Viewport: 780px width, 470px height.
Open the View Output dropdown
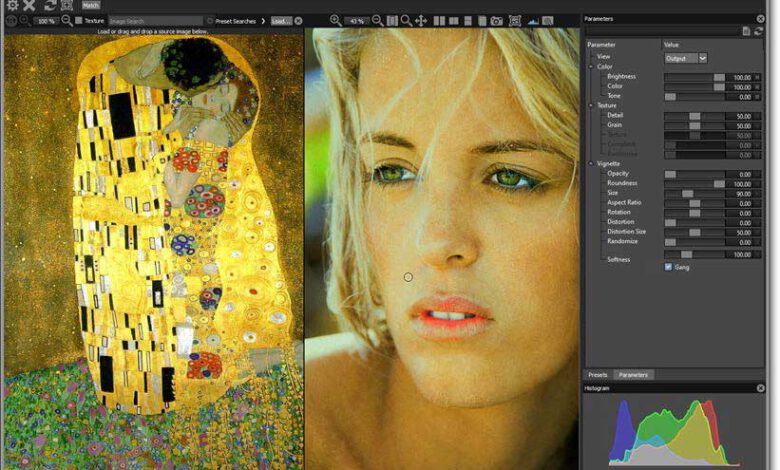point(686,58)
